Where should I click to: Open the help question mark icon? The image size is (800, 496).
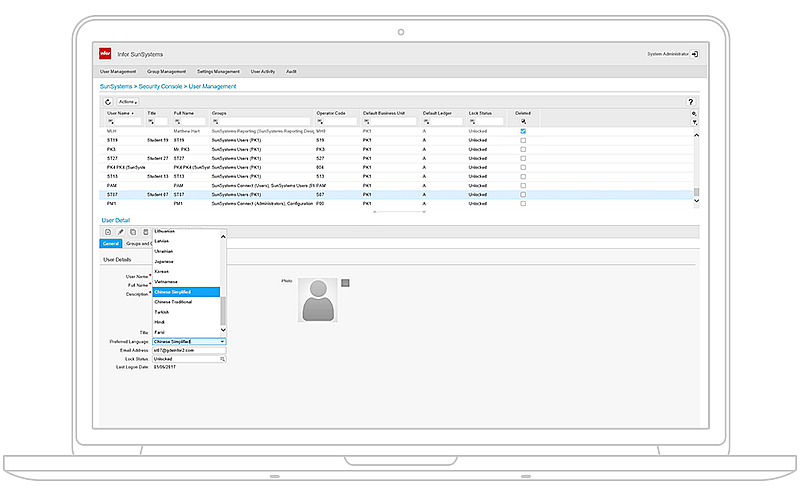690,102
